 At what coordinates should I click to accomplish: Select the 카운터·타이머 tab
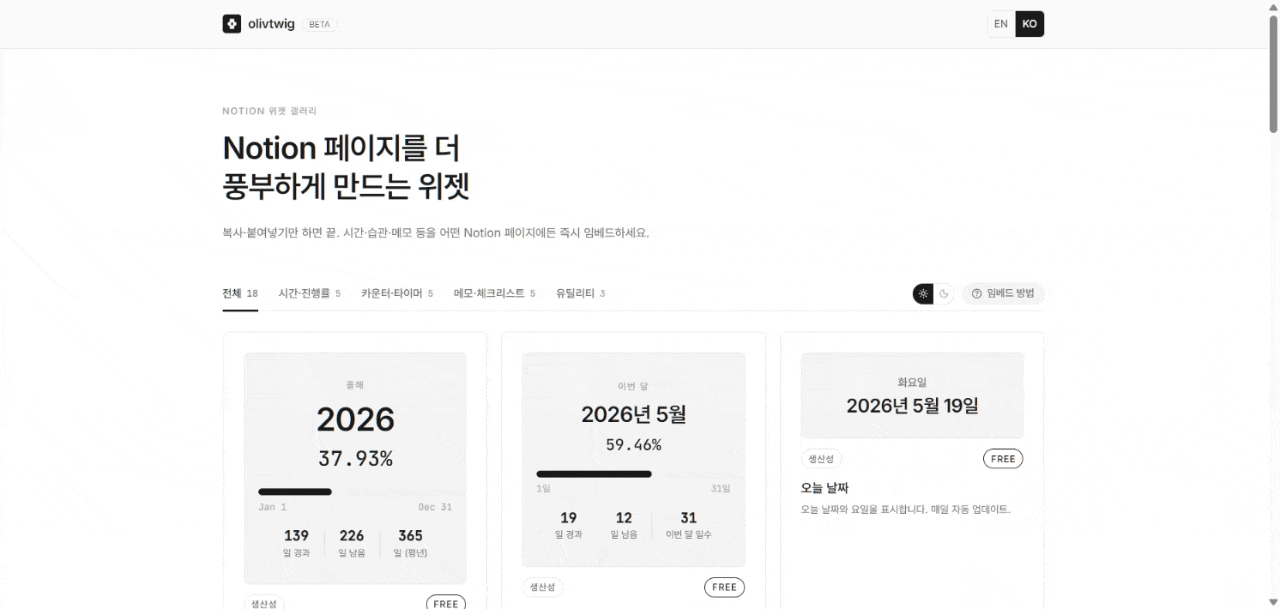pyautogui.click(x=397, y=293)
